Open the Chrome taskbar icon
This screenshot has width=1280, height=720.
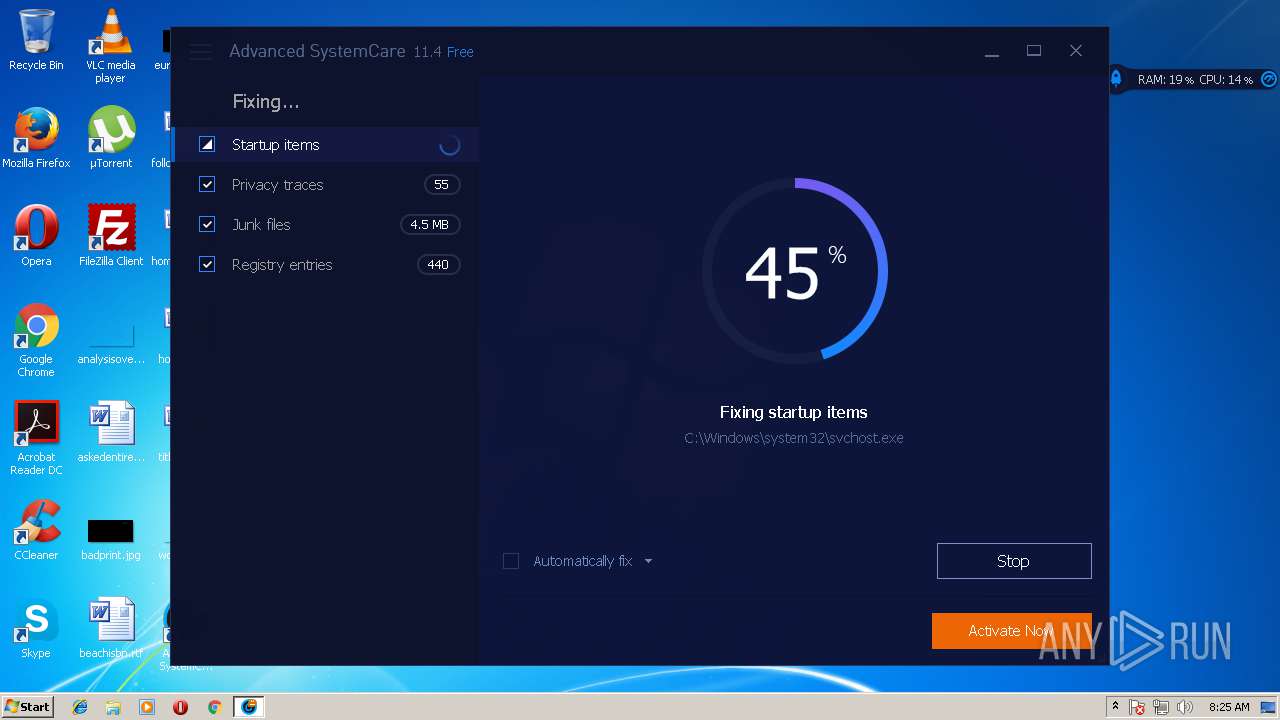214,707
